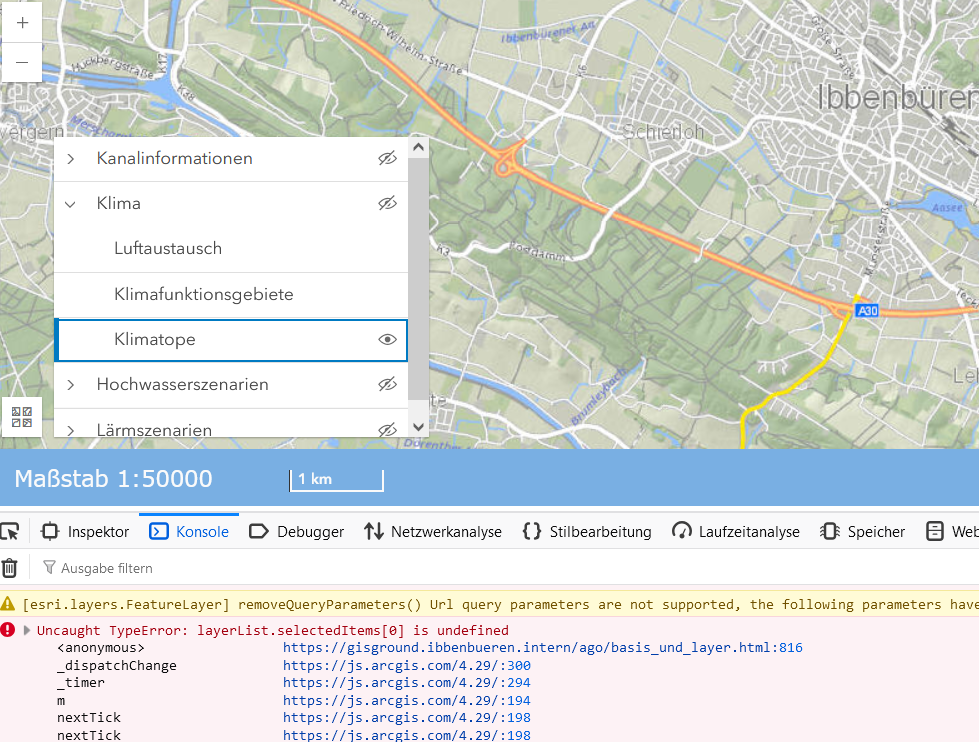Open the basemap gallery widget
The height and width of the screenshot is (742, 979).
pos(21,417)
